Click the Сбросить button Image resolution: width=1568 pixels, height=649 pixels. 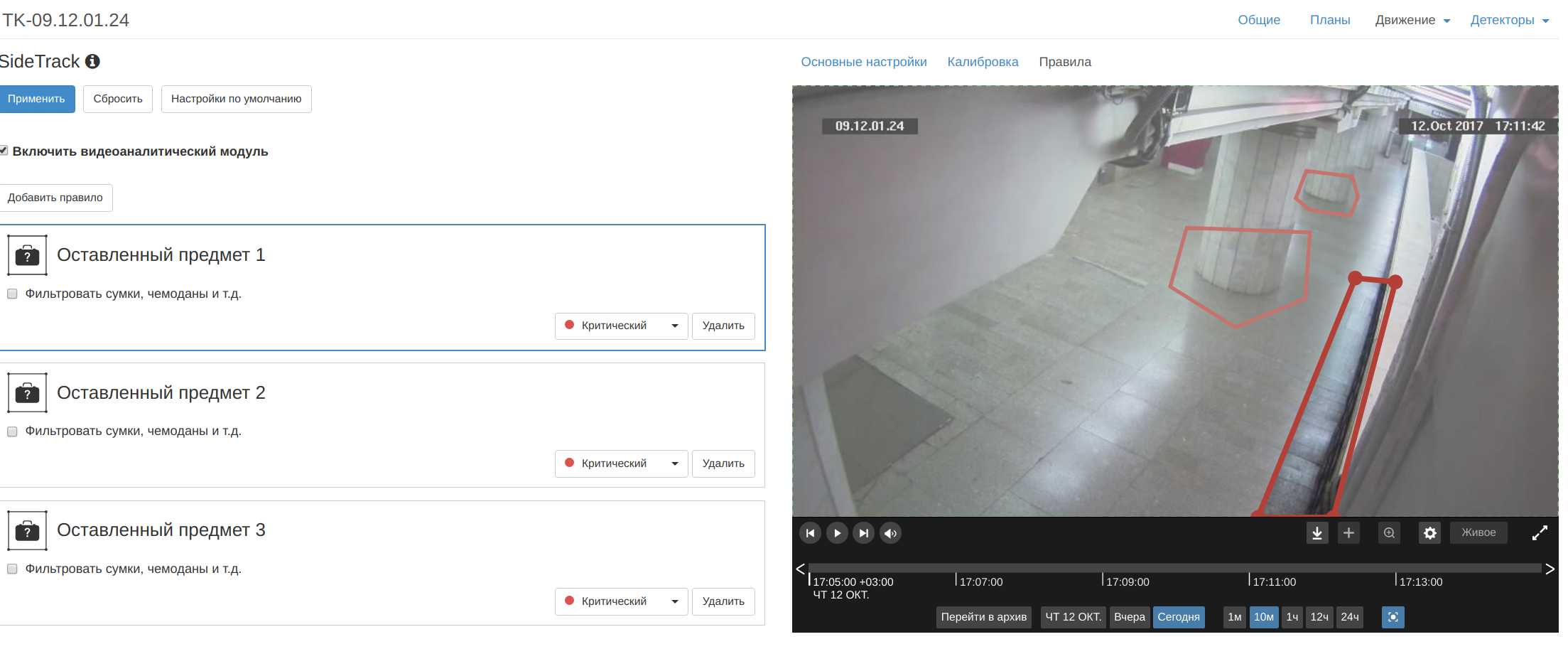(x=118, y=99)
